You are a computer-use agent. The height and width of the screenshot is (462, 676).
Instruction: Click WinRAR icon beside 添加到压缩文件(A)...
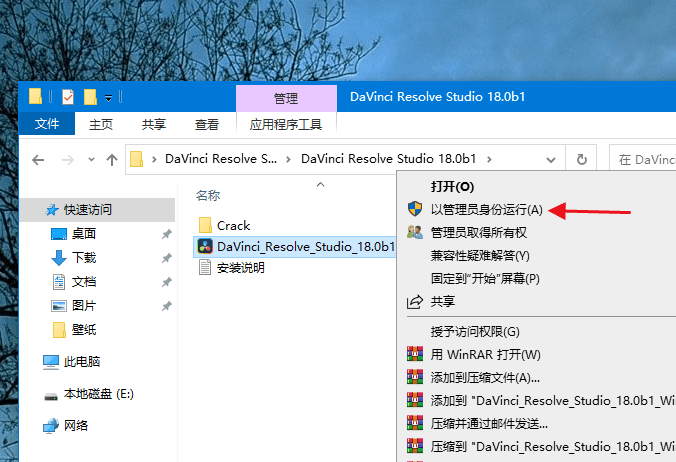[x=415, y=377]
